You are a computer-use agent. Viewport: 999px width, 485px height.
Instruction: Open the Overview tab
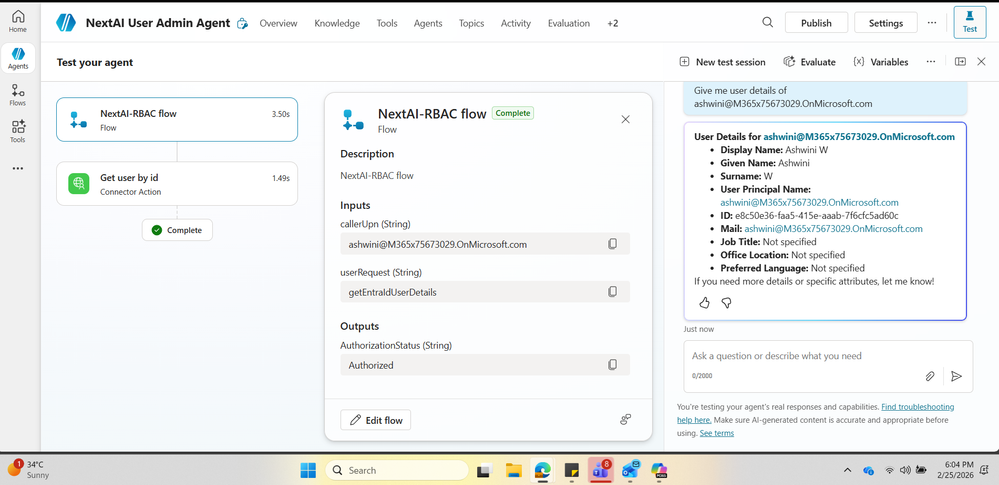(x=278, y=23)
